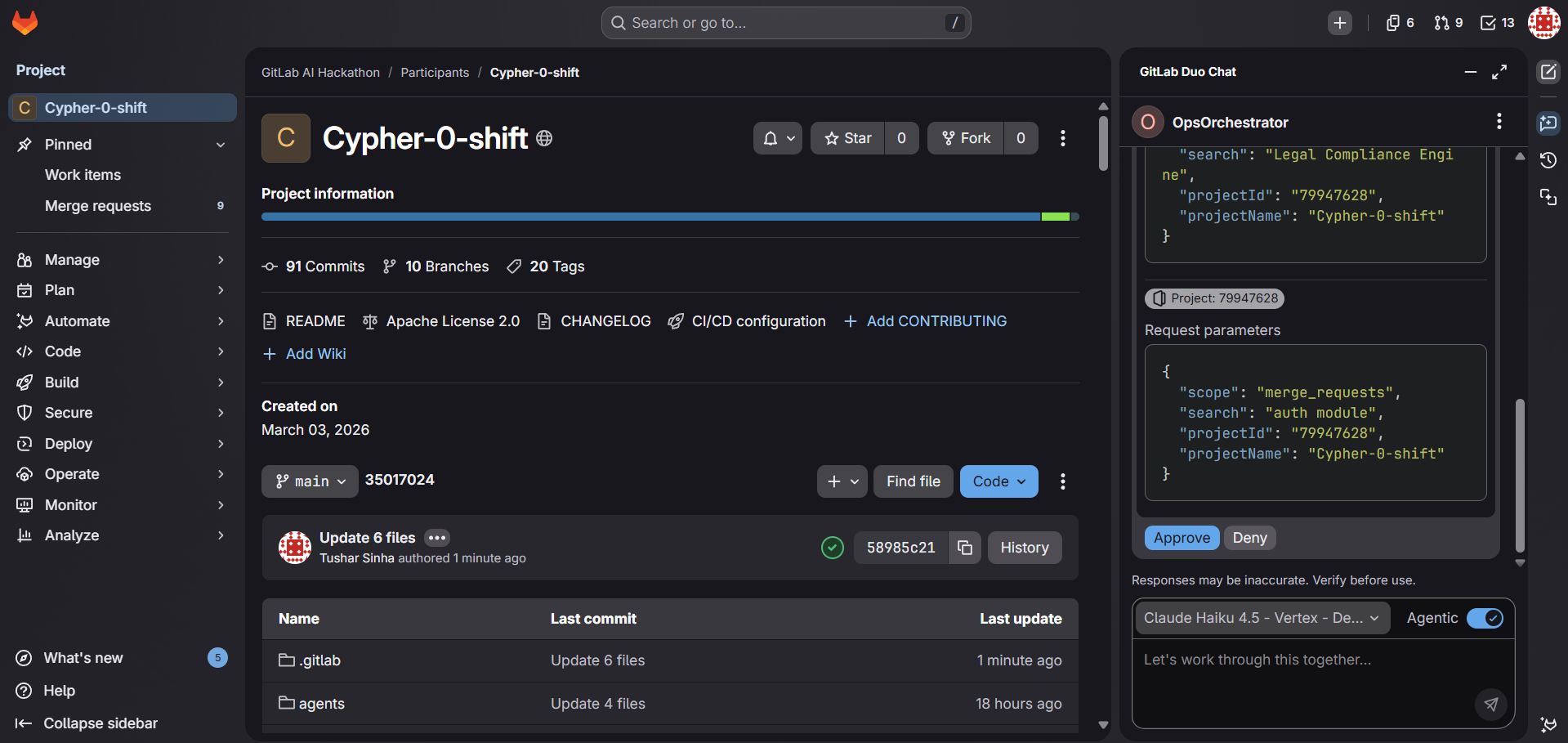Open the Add Wiki link
This screenshot has width=1568, height=743.
pos(304,354)
